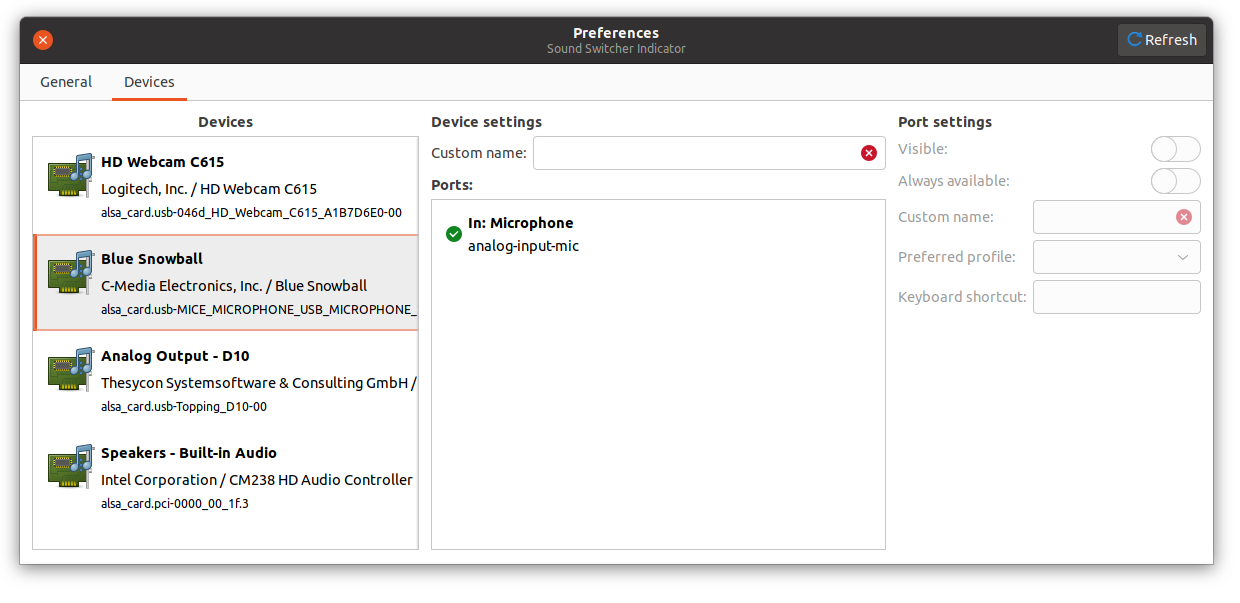The width and height of the screenshot is (1240, 603).
Task: Select Analog Output - D10 device
Action: pyautogui.click(x=225, y=380)
